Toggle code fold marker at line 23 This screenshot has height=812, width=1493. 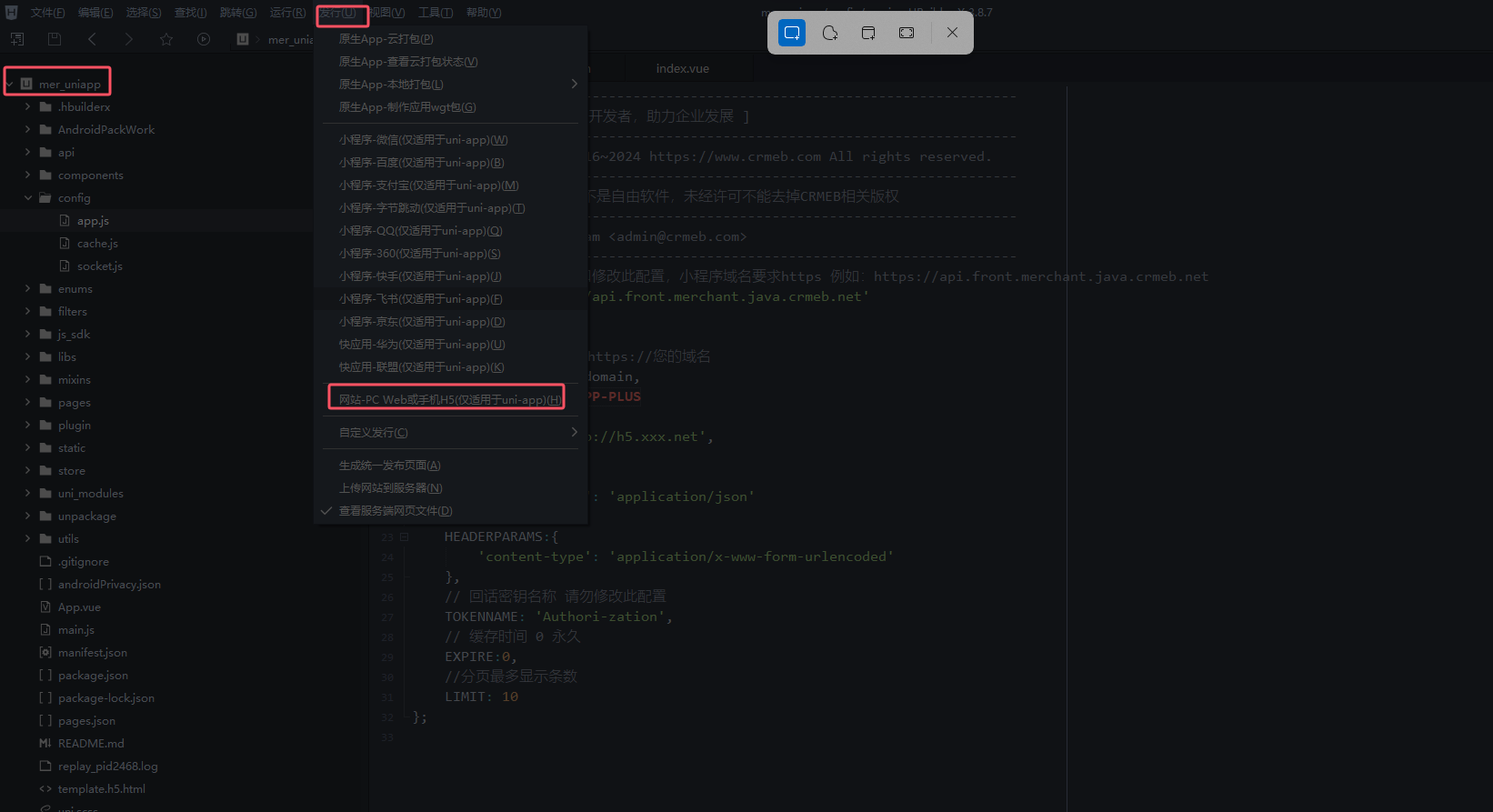(x=405, y=536)
